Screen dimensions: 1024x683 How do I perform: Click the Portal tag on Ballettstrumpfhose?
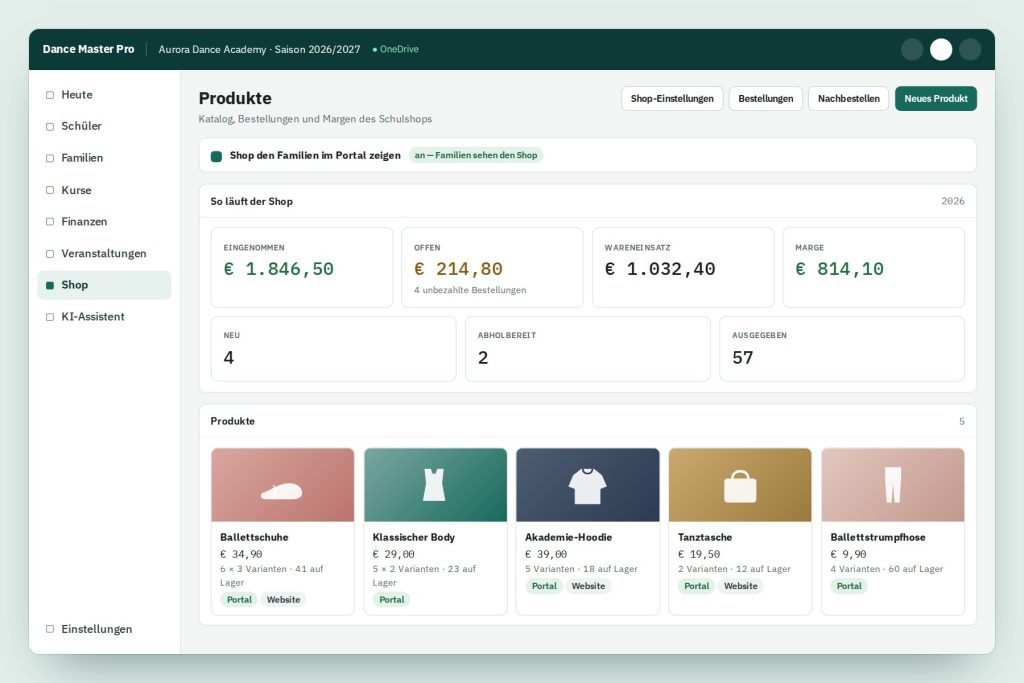(x=849, y=586)
